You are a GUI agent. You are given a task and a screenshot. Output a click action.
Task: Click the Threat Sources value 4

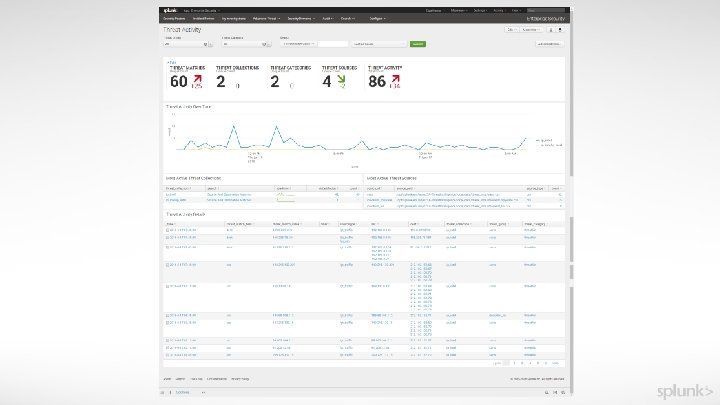[326, 81]
